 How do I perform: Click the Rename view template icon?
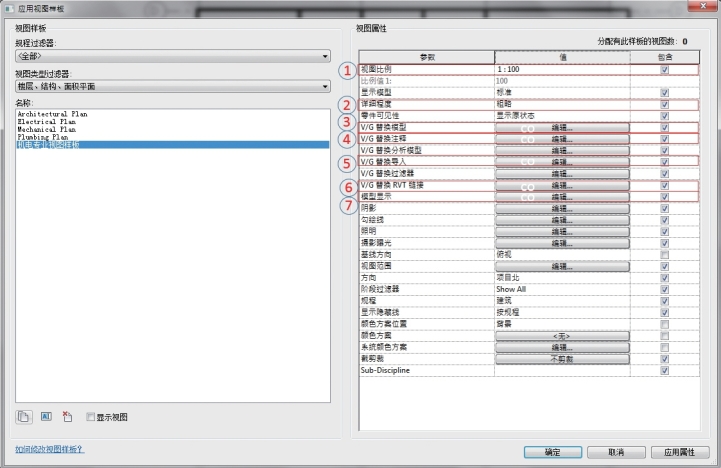[x=46, y=416]
